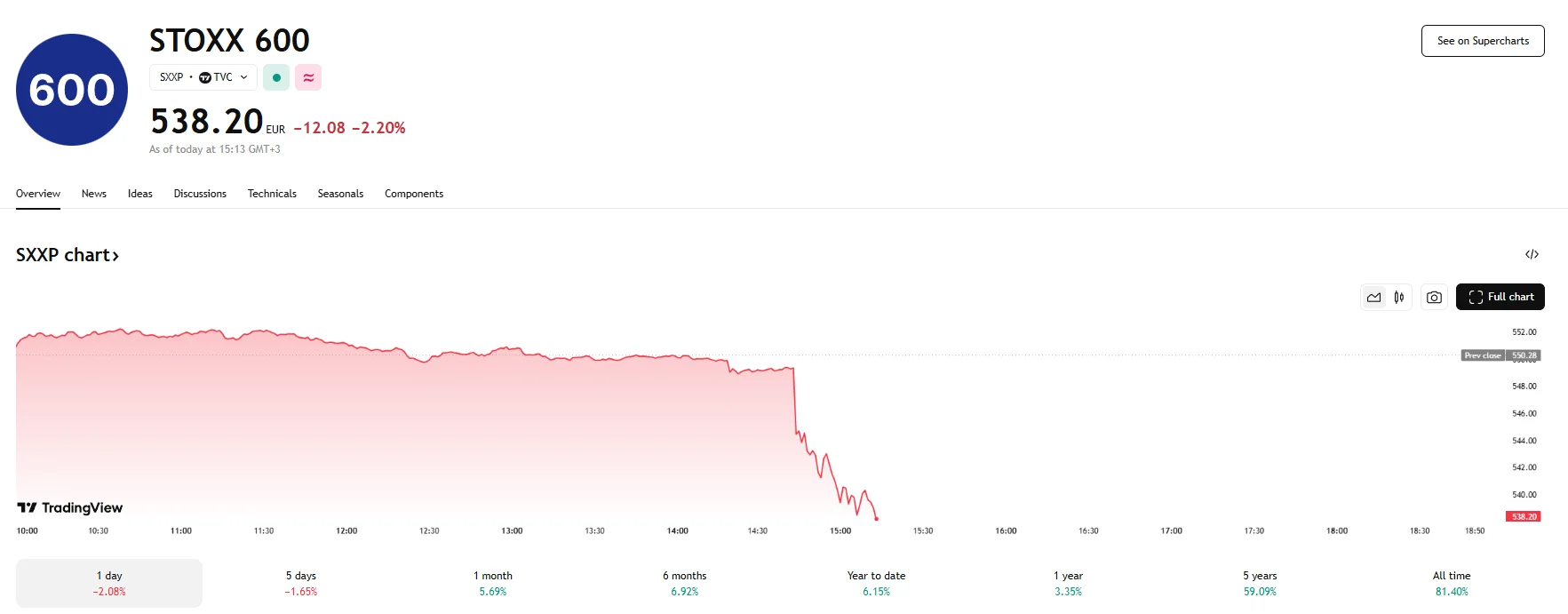The image size is (1568, 614).
Task: Expand the SXXP chart link
Action: 68,255
